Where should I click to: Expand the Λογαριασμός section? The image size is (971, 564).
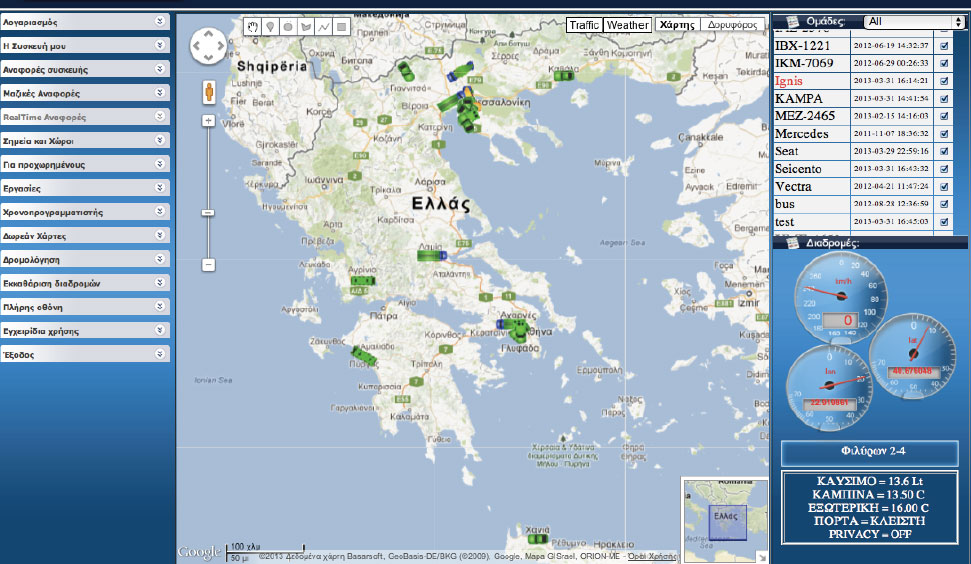(x=84, y=20)
